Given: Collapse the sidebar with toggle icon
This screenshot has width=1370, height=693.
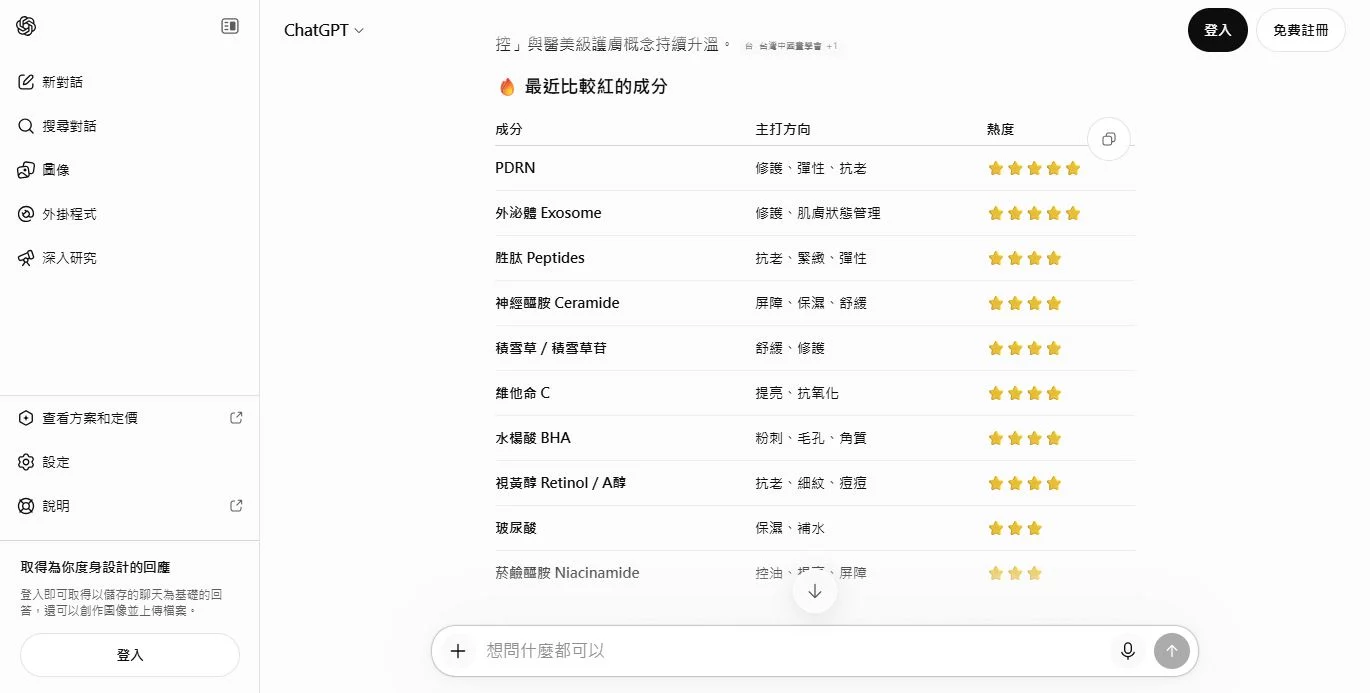Looking at the screenshot, I should coord(230,26).
